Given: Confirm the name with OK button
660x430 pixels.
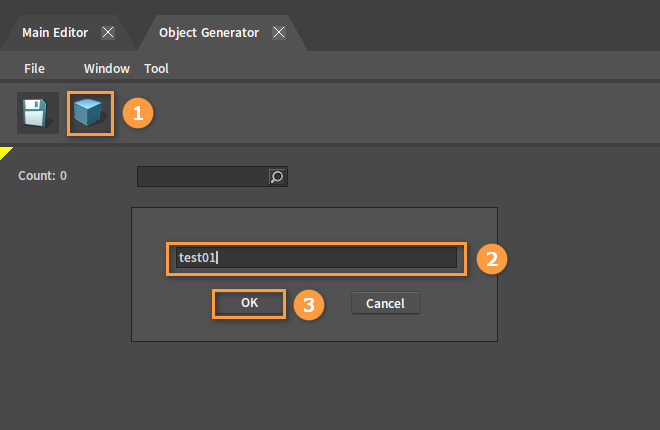Looking at the screenshot, I should [249, 303].
